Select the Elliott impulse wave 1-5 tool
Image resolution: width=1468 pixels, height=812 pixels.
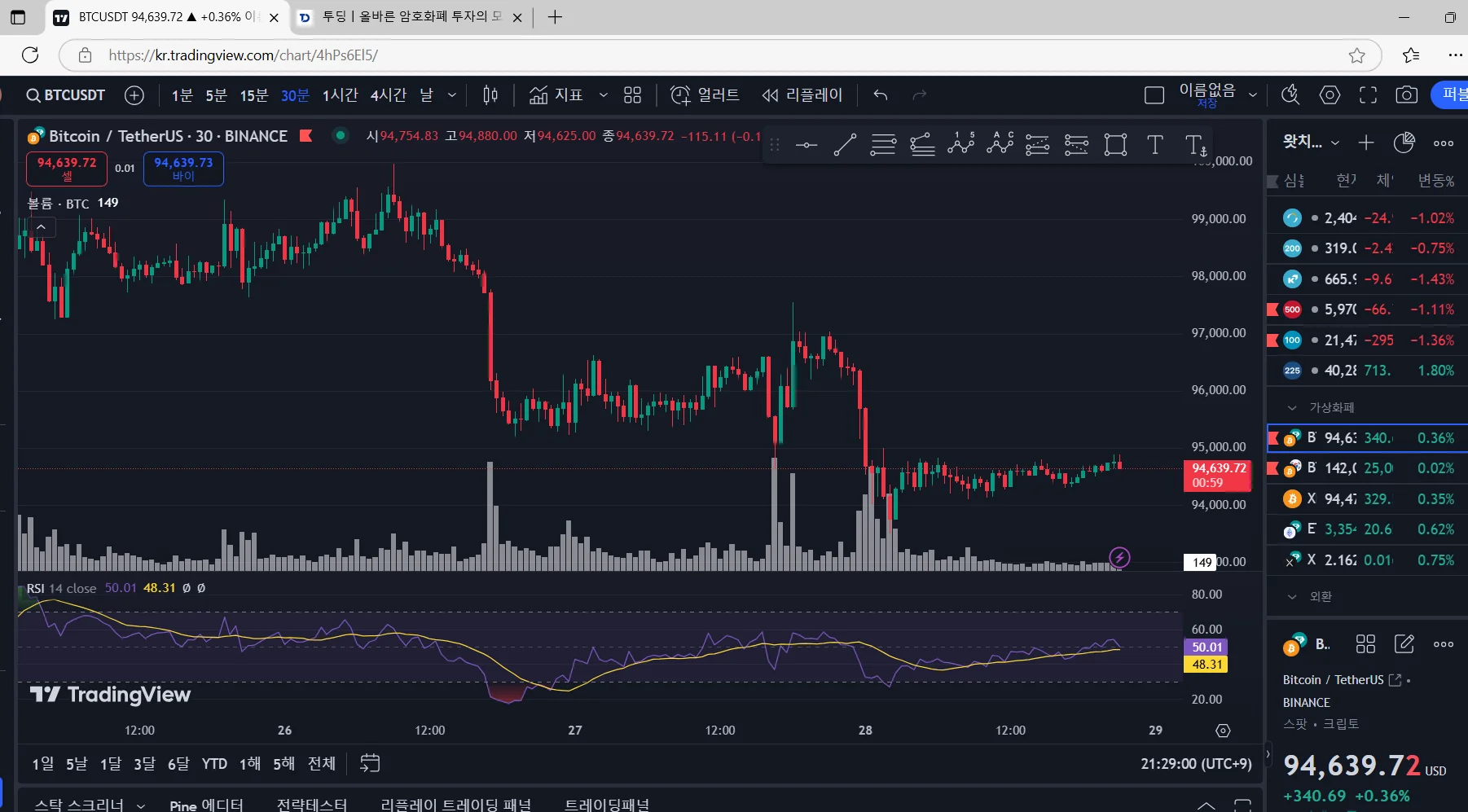(961, 143)
